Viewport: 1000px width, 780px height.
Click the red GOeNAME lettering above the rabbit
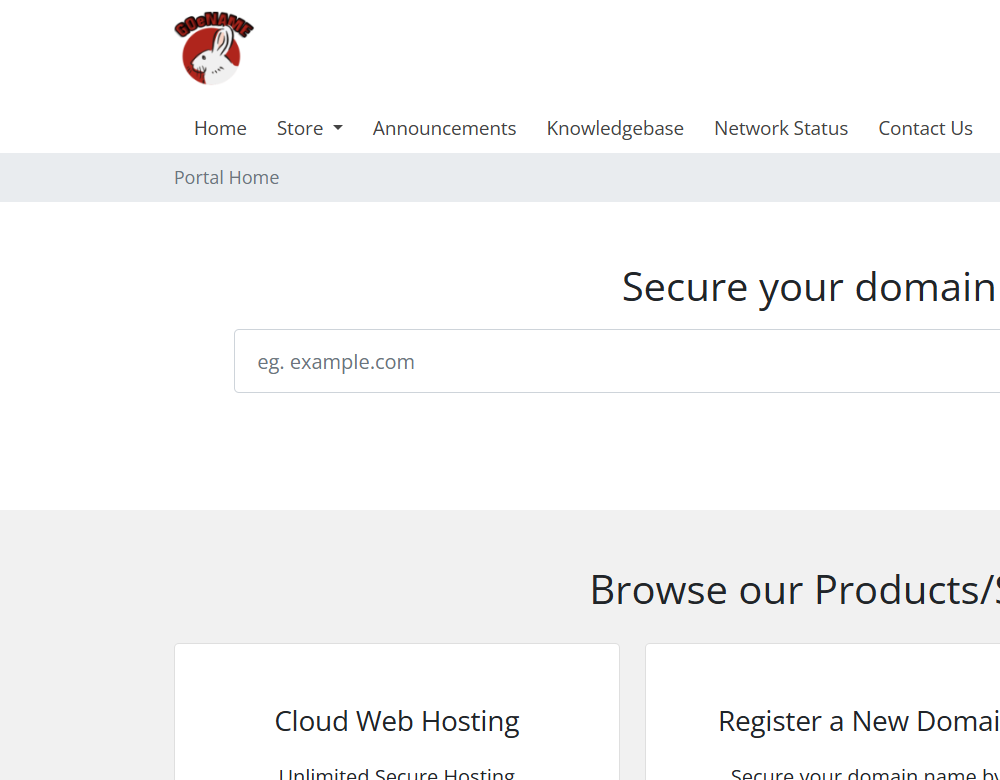214,26
